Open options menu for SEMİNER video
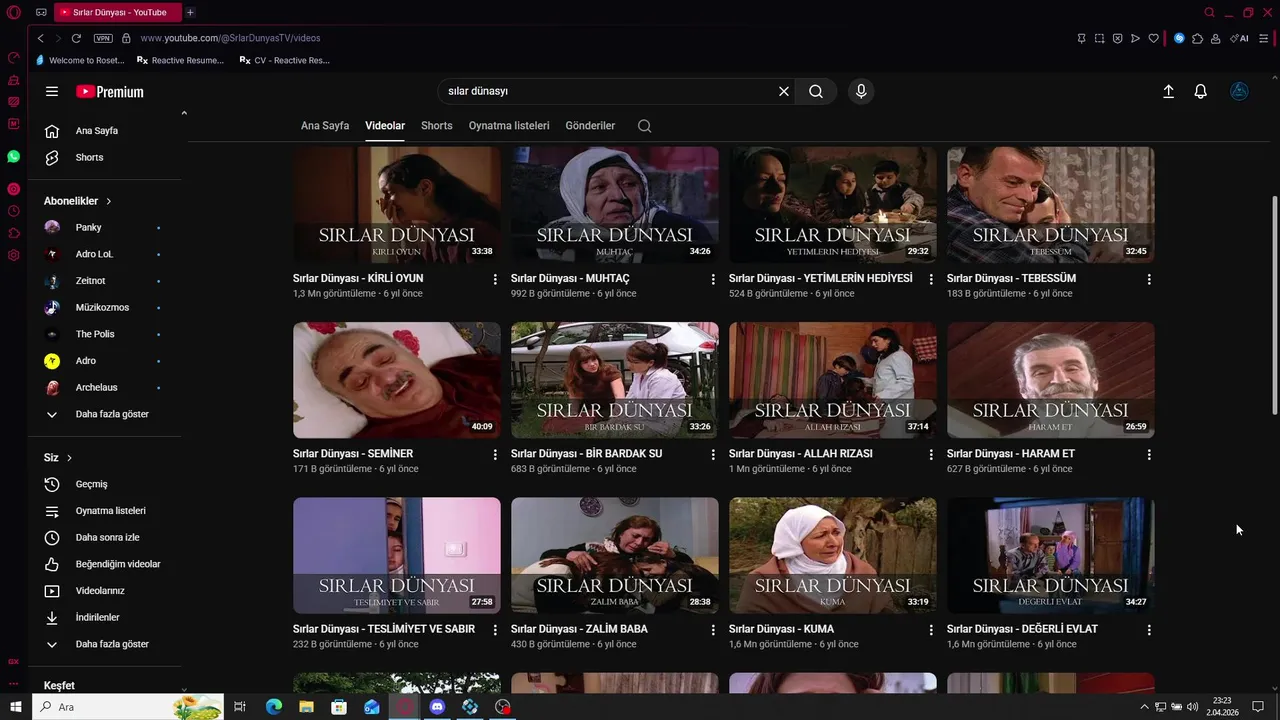This screenshot has height=720, width=1280. tap(495, 454)
